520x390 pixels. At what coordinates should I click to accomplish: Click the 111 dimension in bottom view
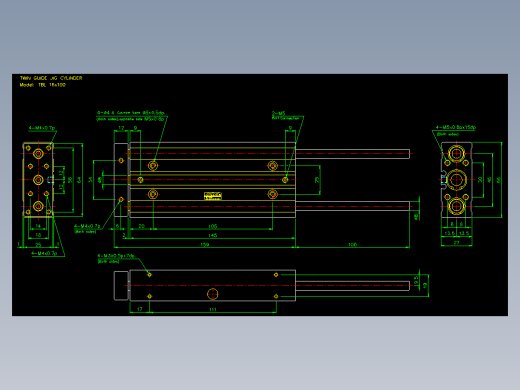[213, 309]
